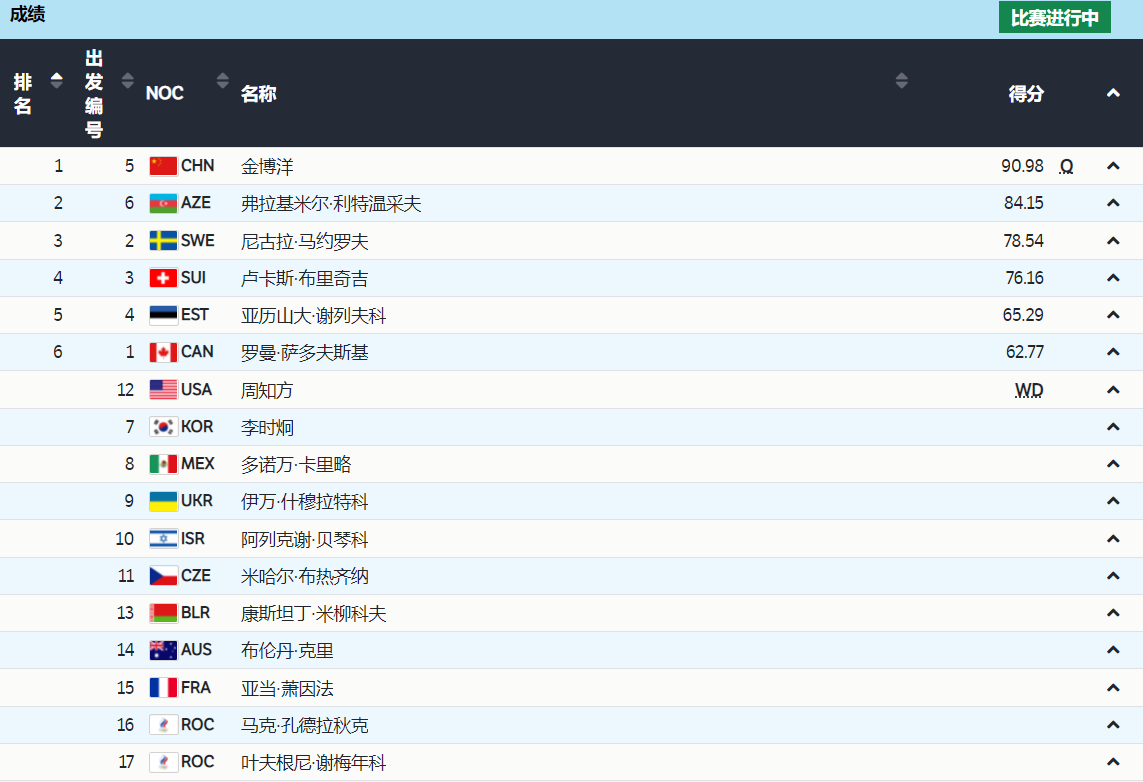
Task: Toggle chevron on 多诺万·卡里略 row
Action: (1112, 464)
